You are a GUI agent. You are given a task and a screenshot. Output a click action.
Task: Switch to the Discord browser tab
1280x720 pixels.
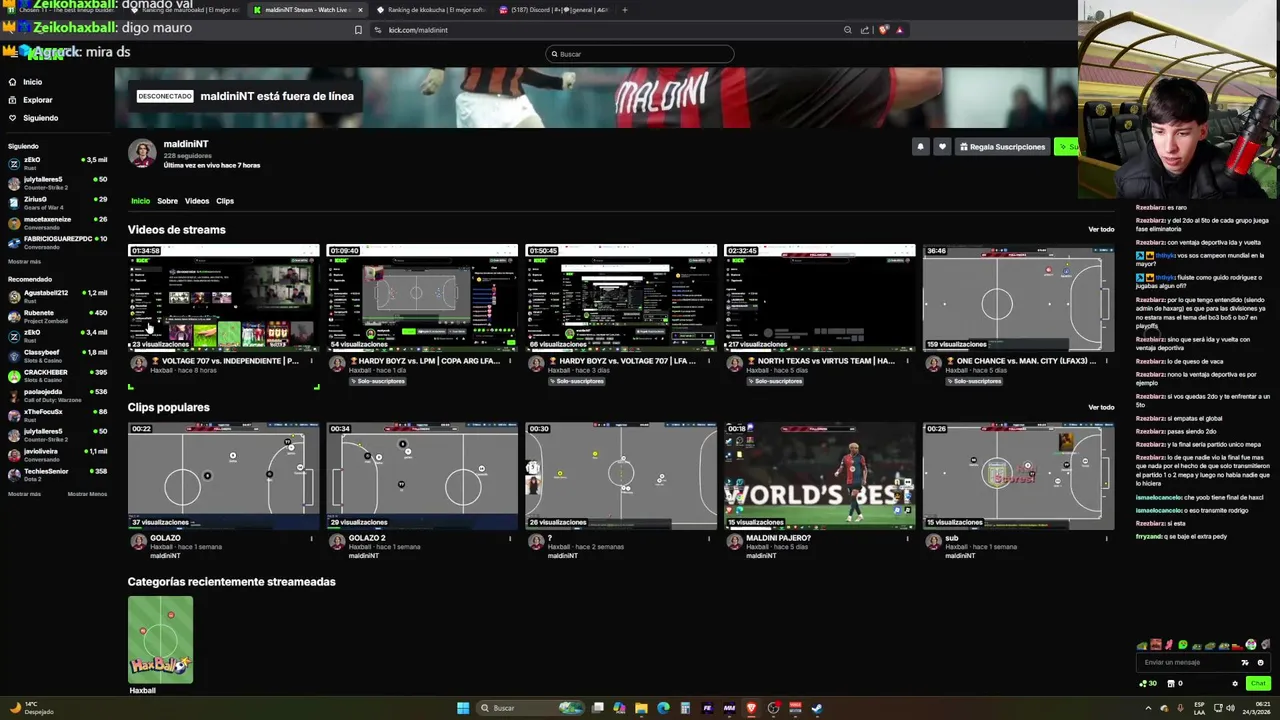555,10
